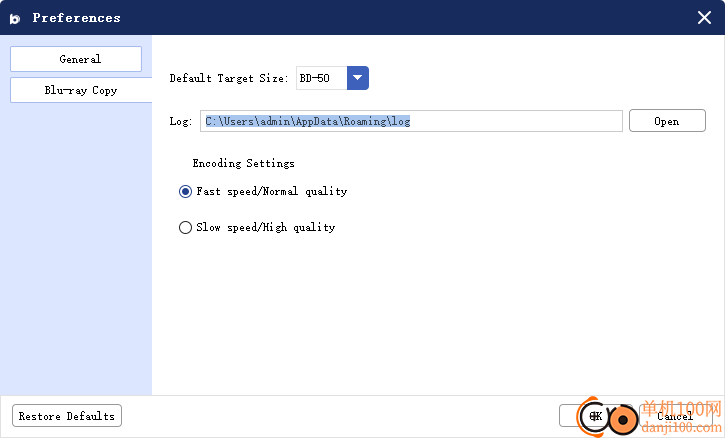Viewport: 725px width, 438px height.
Task: Click the Restore Defaults button
Action: (67, 416)
